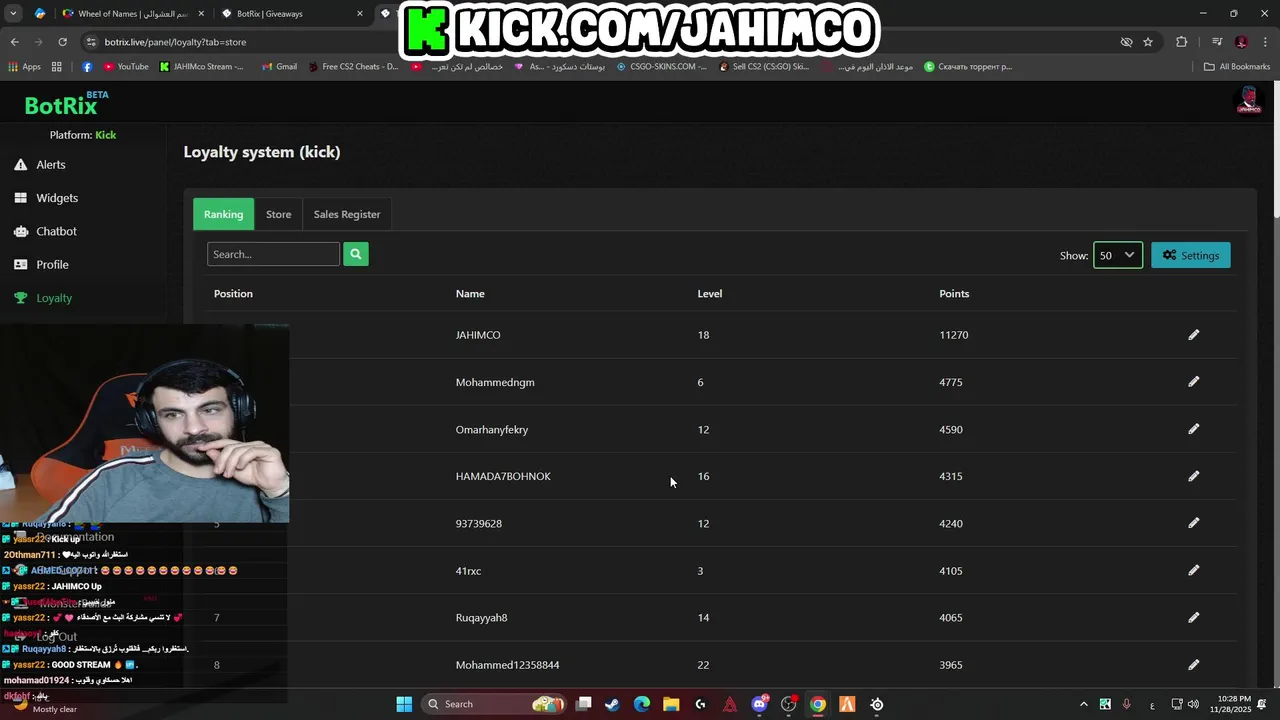Click the edit pencil for Mohammed12358844
This screenshot has width=1280, height=720.
tap(1193, 664)
